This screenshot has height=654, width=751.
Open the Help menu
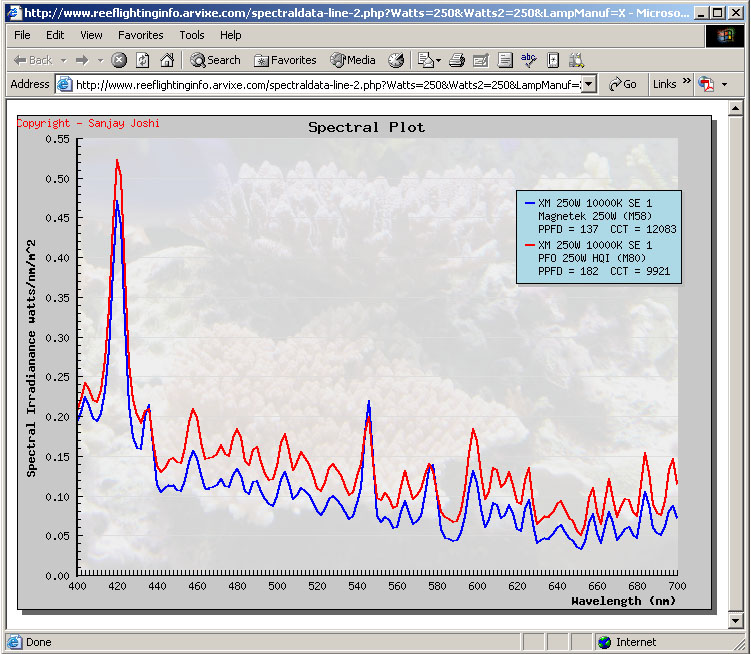231,35
